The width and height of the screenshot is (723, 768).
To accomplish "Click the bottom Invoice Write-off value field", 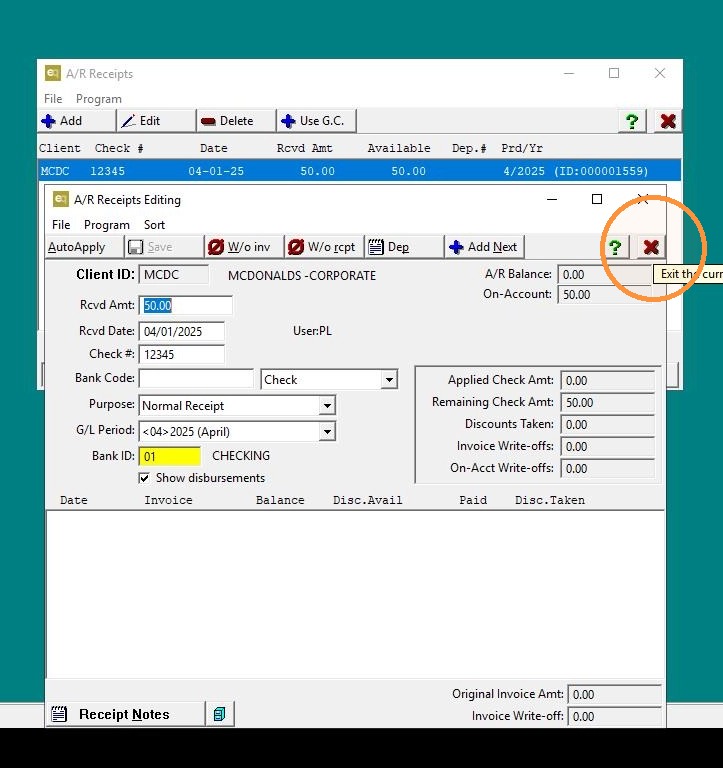I will 614,717.
